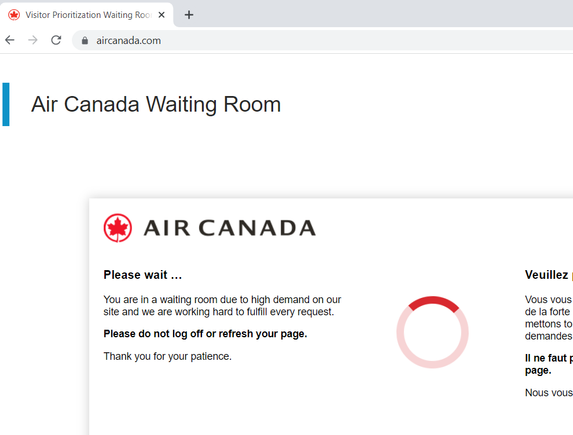Click the AIR CANADA wordmark logo
Viewport: 573px width, 435px height.
230,228
